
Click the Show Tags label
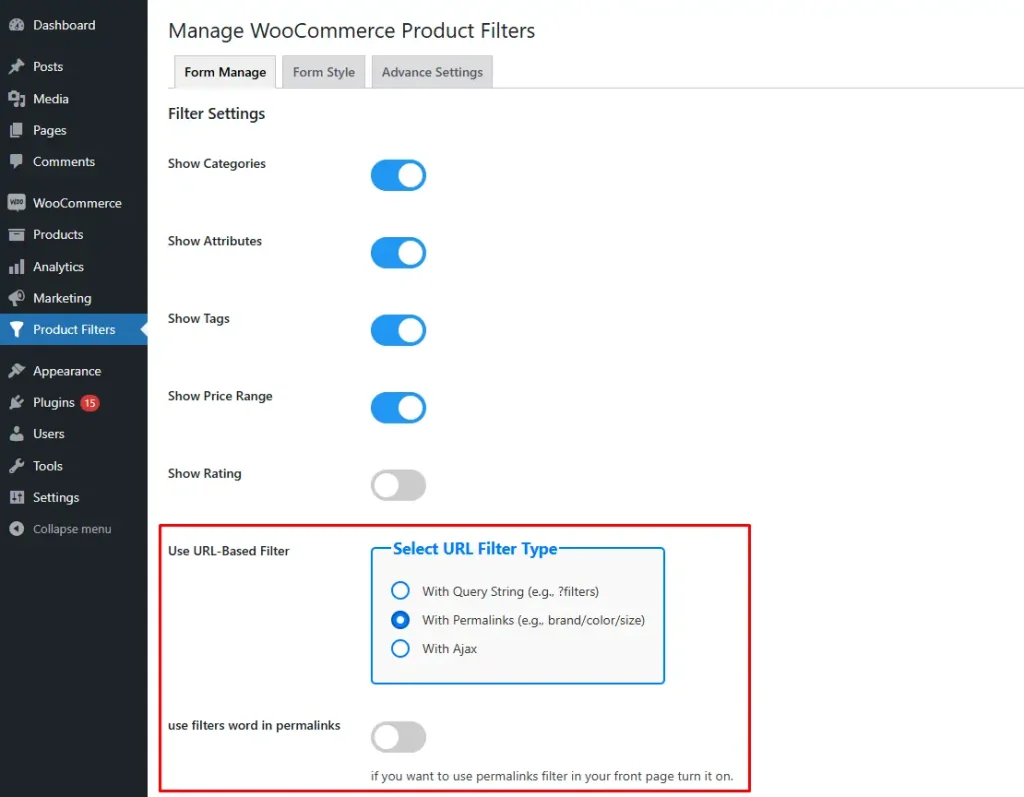(x=199, y=318)
